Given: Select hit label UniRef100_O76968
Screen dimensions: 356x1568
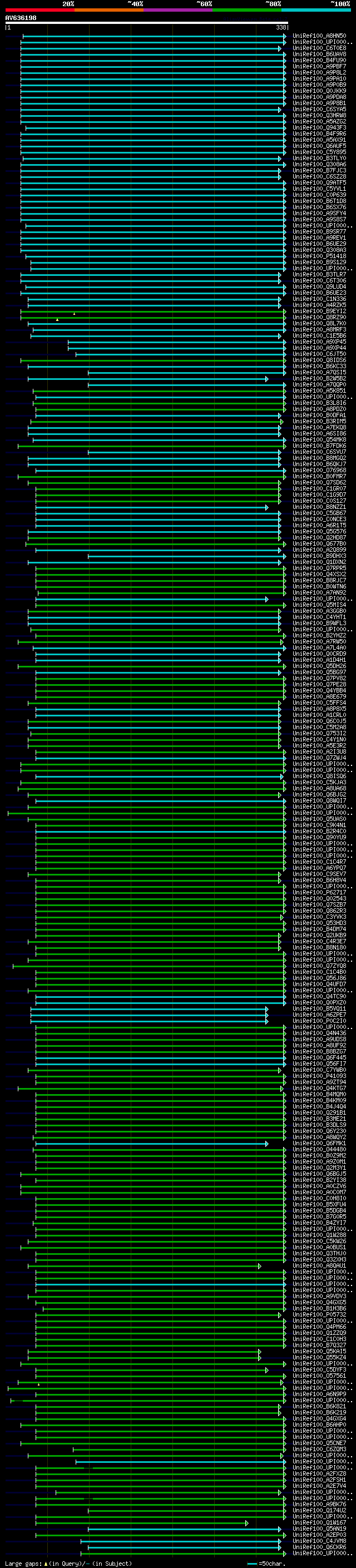Looking at the screenshot, I should pos(319,471).
